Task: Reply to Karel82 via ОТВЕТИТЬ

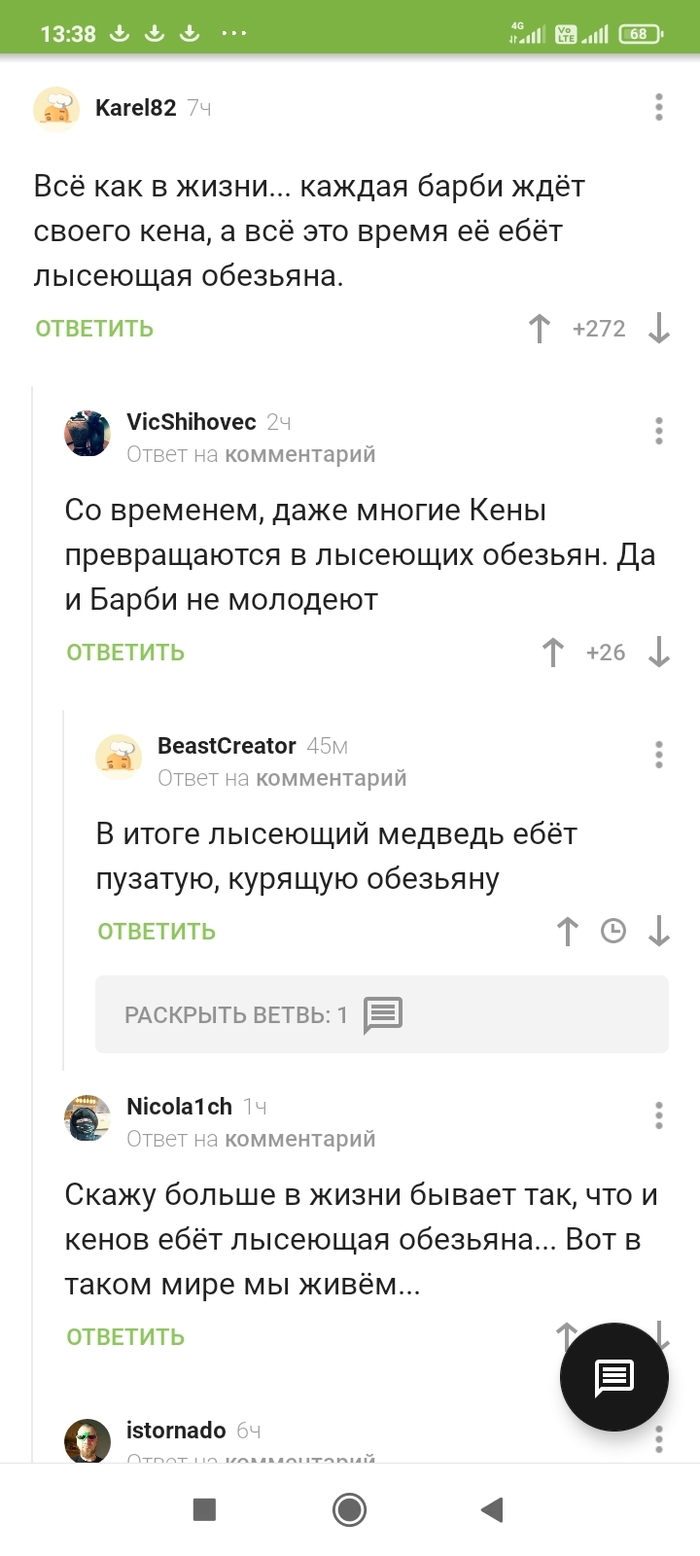Action: pos(93,328)
